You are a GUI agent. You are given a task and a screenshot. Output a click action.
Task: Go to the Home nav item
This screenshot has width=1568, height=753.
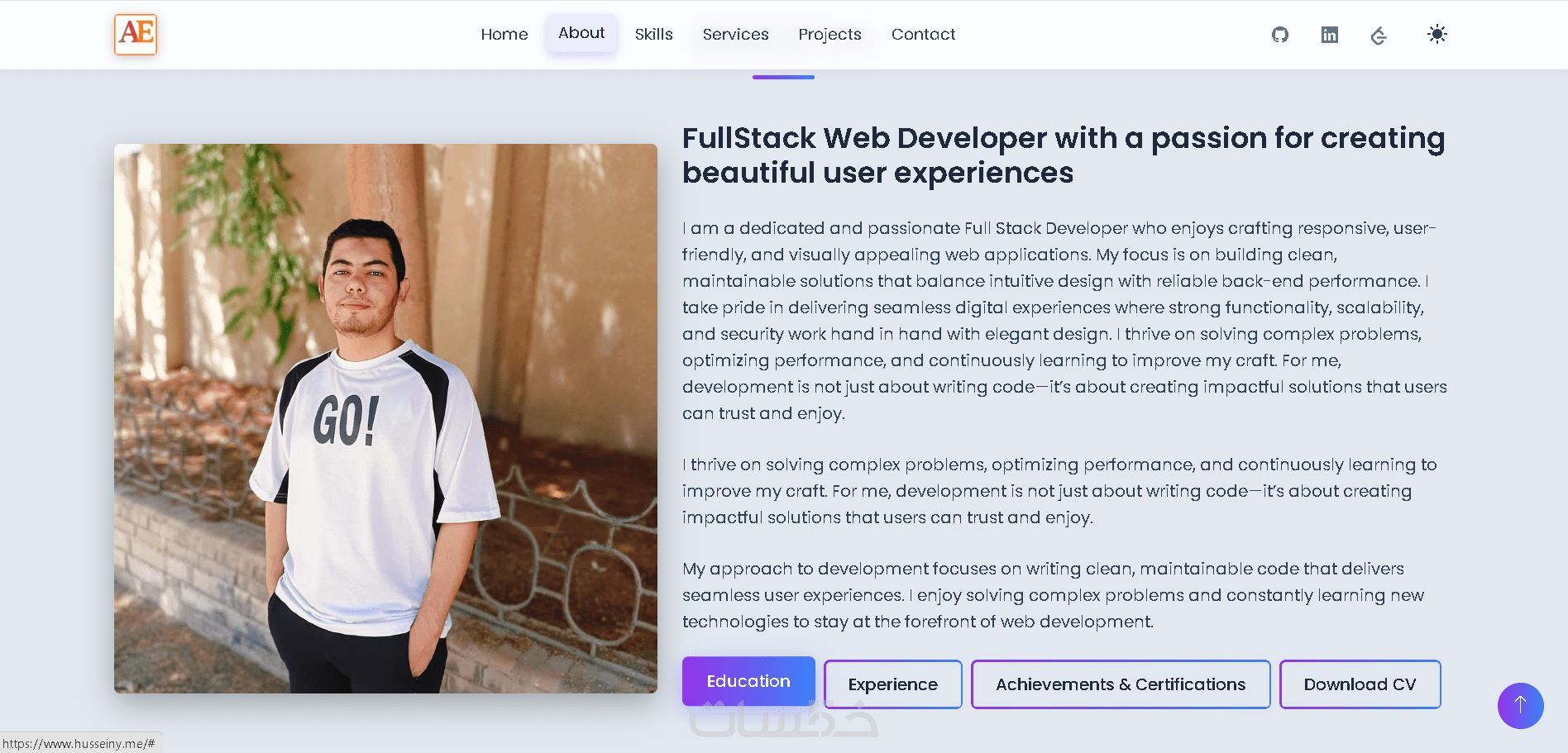504,35
